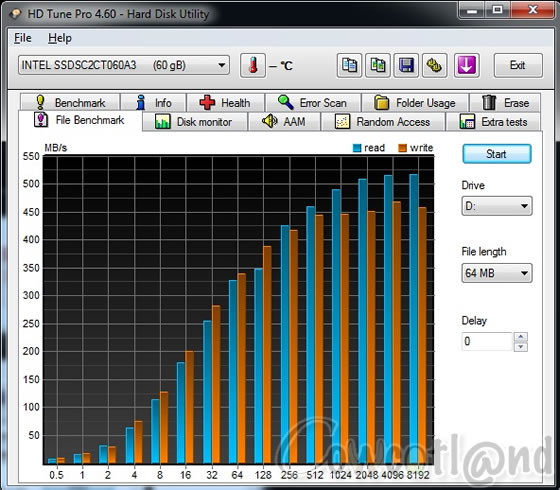560x490 pixels.
Task: Click the copy screenshot to clipboard icon
Action: [x=378, y=65]
